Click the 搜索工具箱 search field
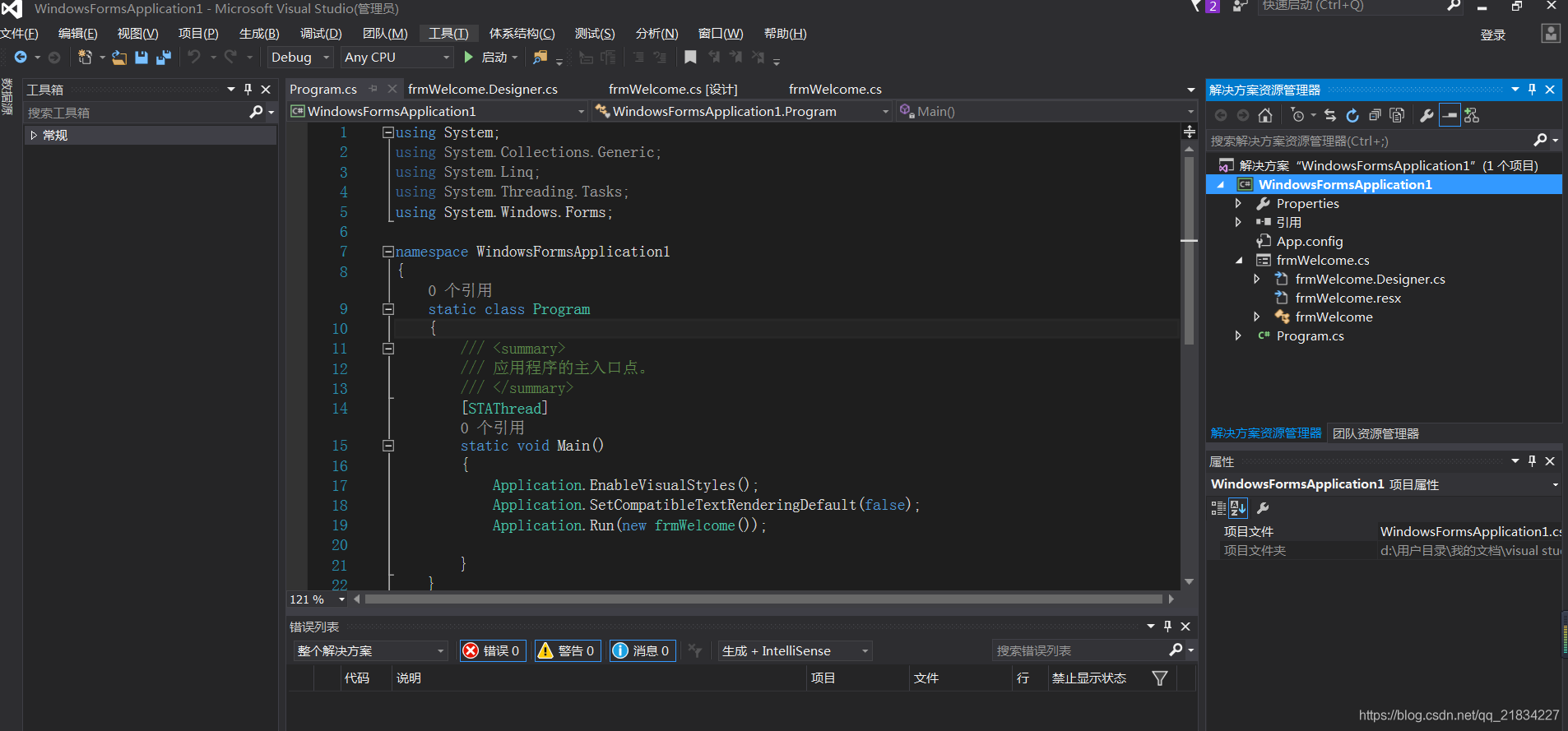 click(136, 113)
